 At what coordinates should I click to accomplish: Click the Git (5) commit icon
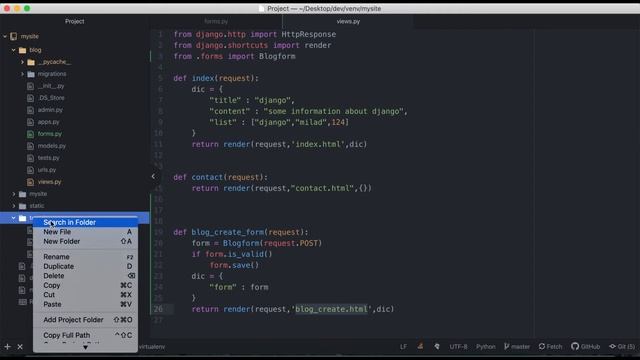coord(612,346)
